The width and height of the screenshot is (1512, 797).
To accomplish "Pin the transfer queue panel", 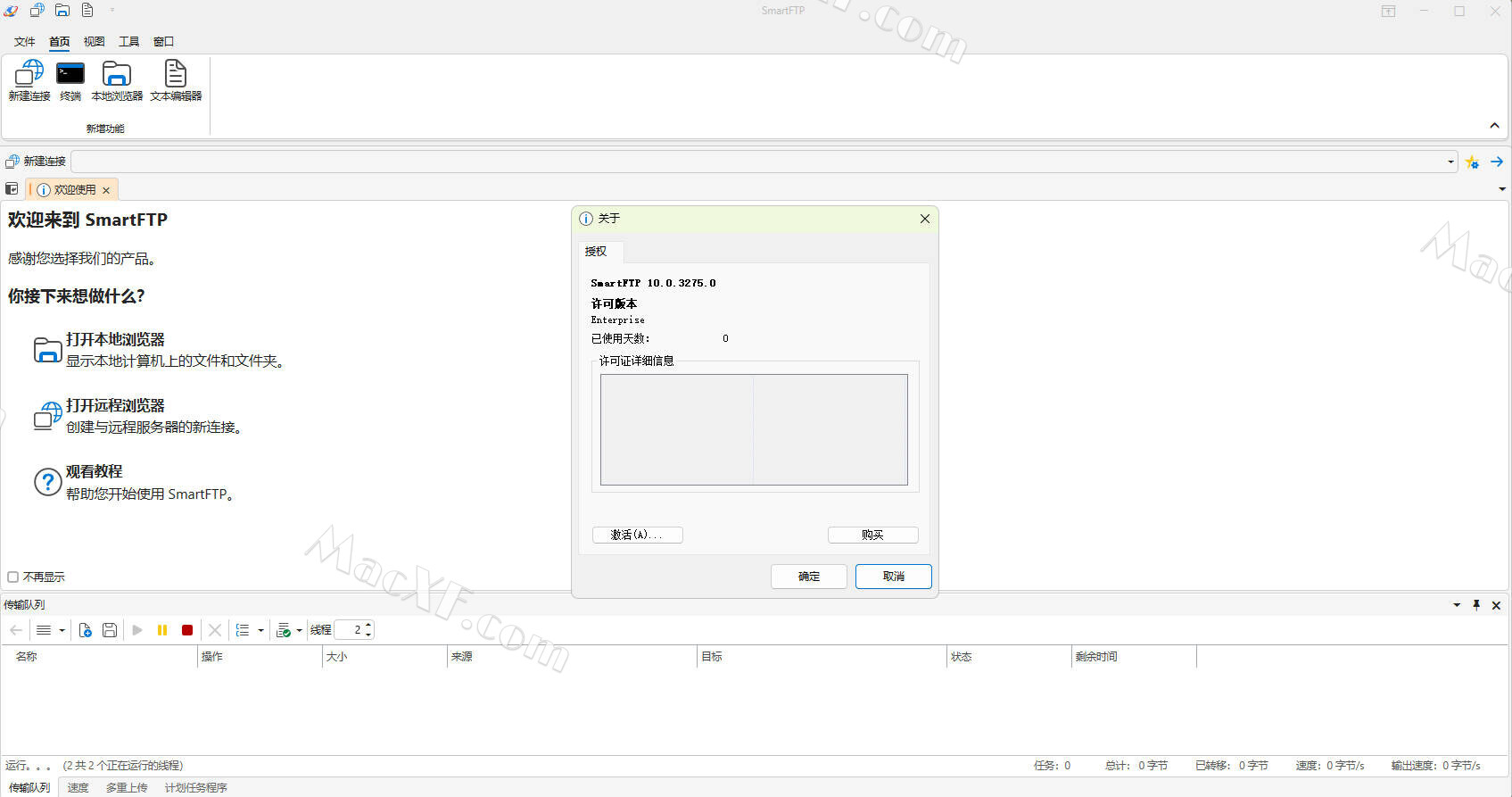I will click(1476, 605).
